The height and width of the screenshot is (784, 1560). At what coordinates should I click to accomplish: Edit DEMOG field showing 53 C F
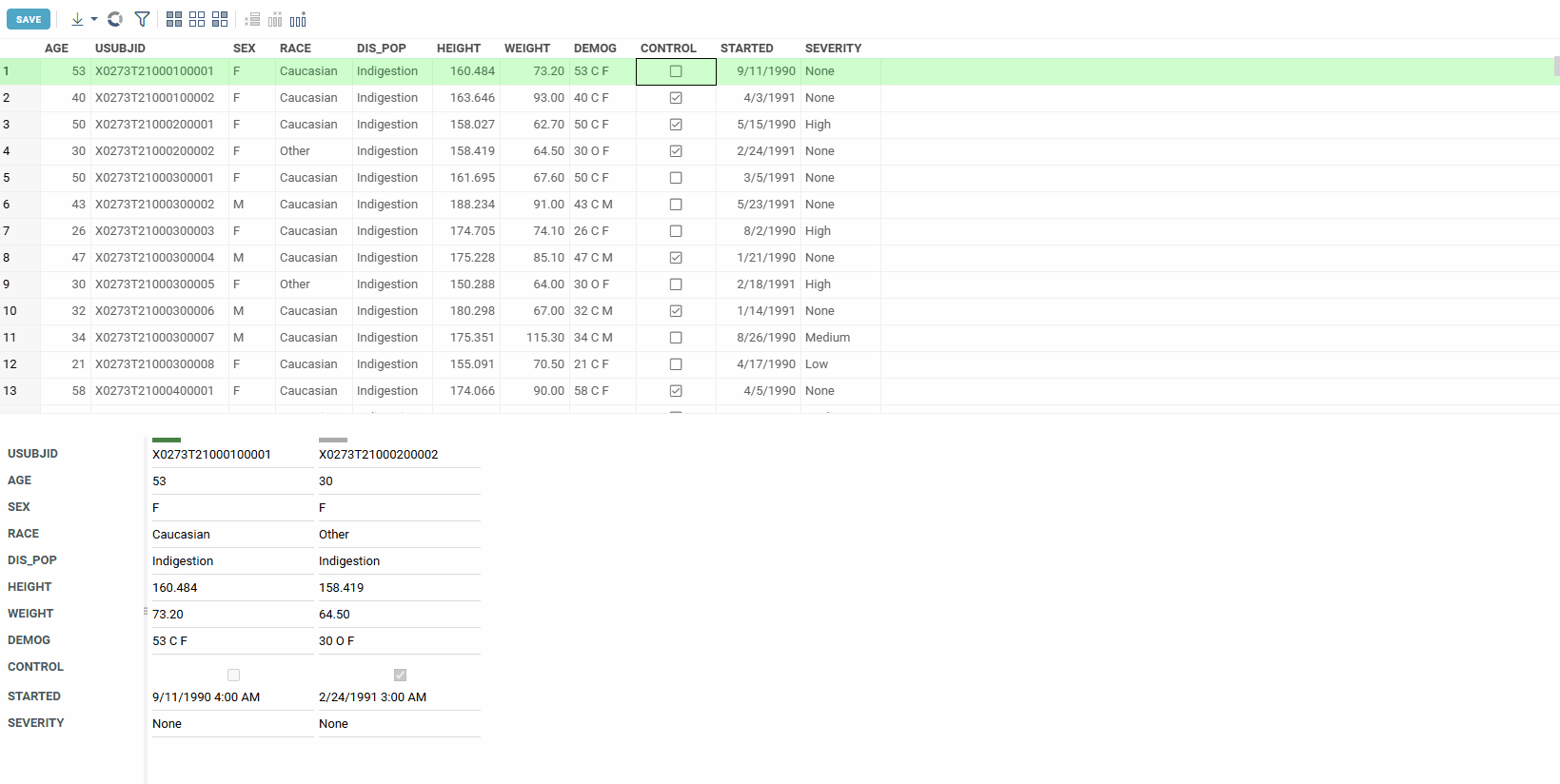(x=232, y=641)
